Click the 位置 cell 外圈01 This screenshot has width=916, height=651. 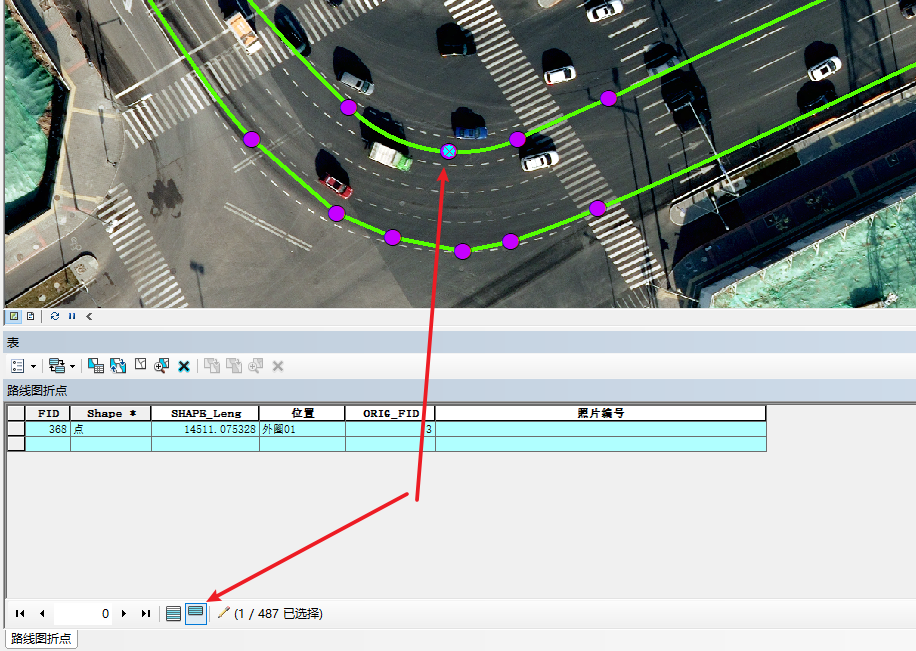click(x=303, y=429)
